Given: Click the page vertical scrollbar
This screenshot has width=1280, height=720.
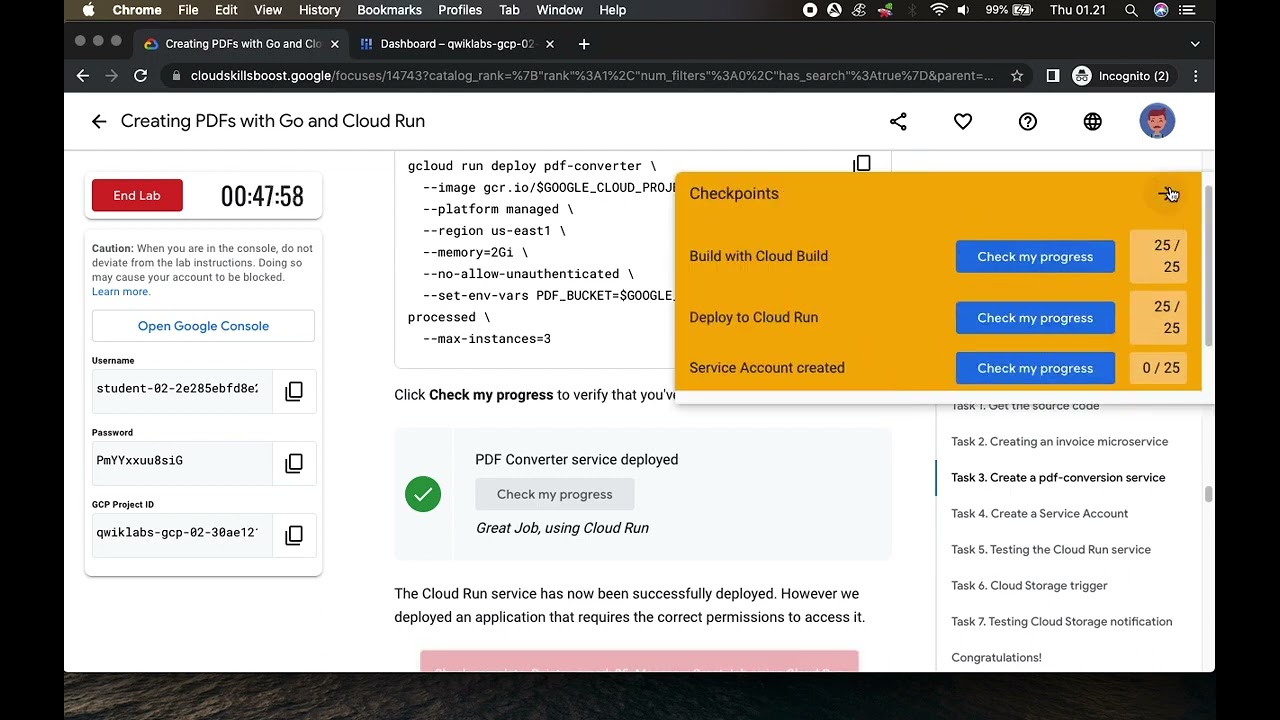Looking at the screenshot, I should pyautogui.click(x=1208, y=494).
